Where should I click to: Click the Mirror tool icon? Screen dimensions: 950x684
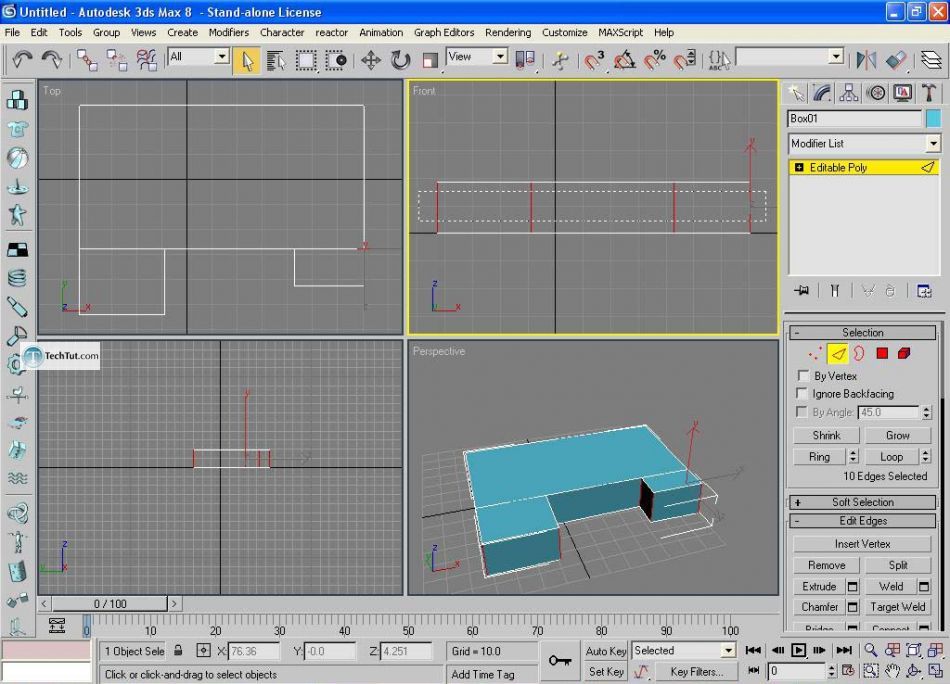click(866, 60)
